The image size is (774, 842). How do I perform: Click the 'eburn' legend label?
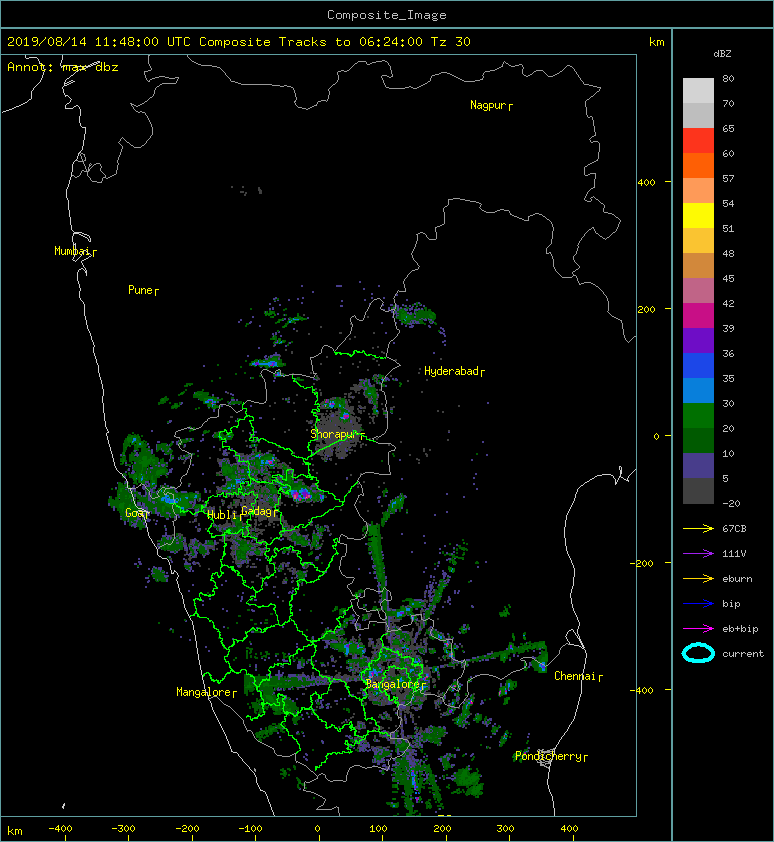click(x=737, y=578)
